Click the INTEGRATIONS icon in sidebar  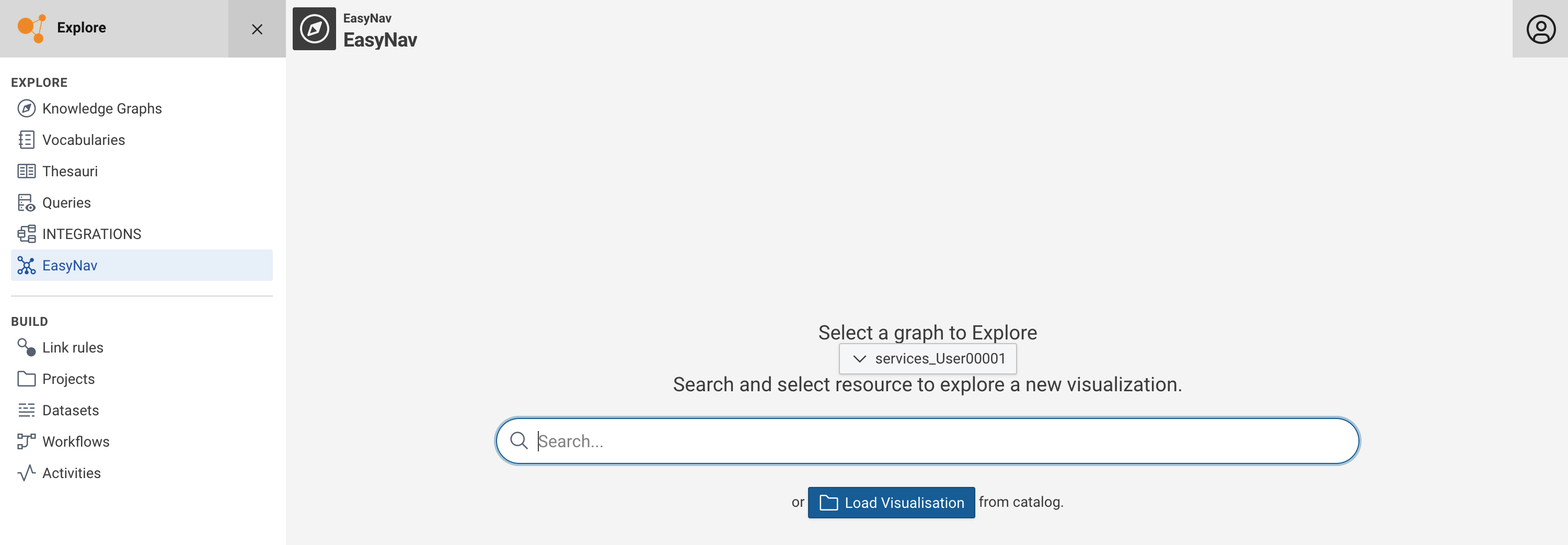point(26,234)
